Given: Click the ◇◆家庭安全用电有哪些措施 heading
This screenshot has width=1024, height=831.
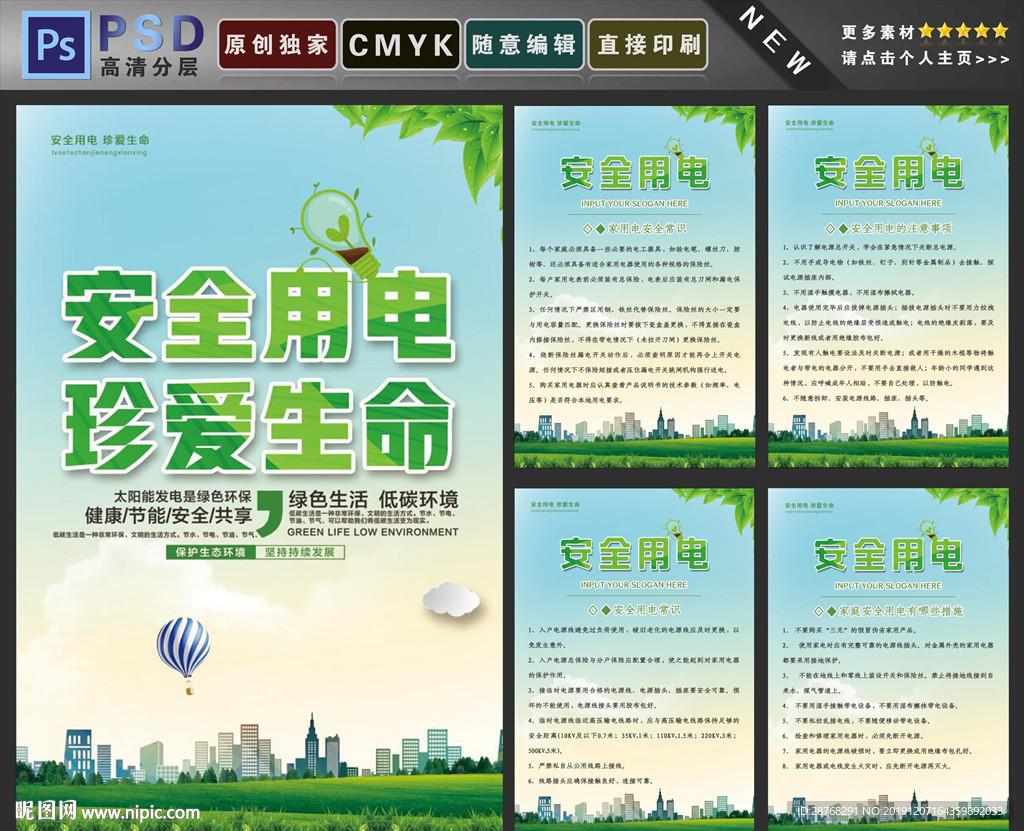Looking at the screenshot, I should (x=888, y=611).
